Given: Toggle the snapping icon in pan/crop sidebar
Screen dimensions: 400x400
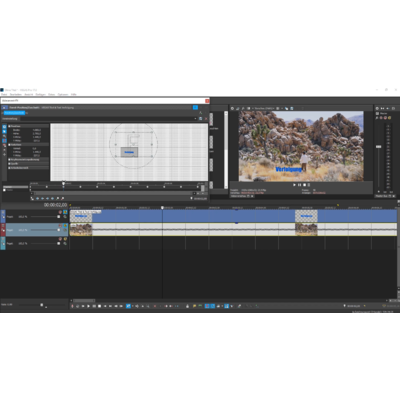Looking at the screenshot, I should (4, 141).
